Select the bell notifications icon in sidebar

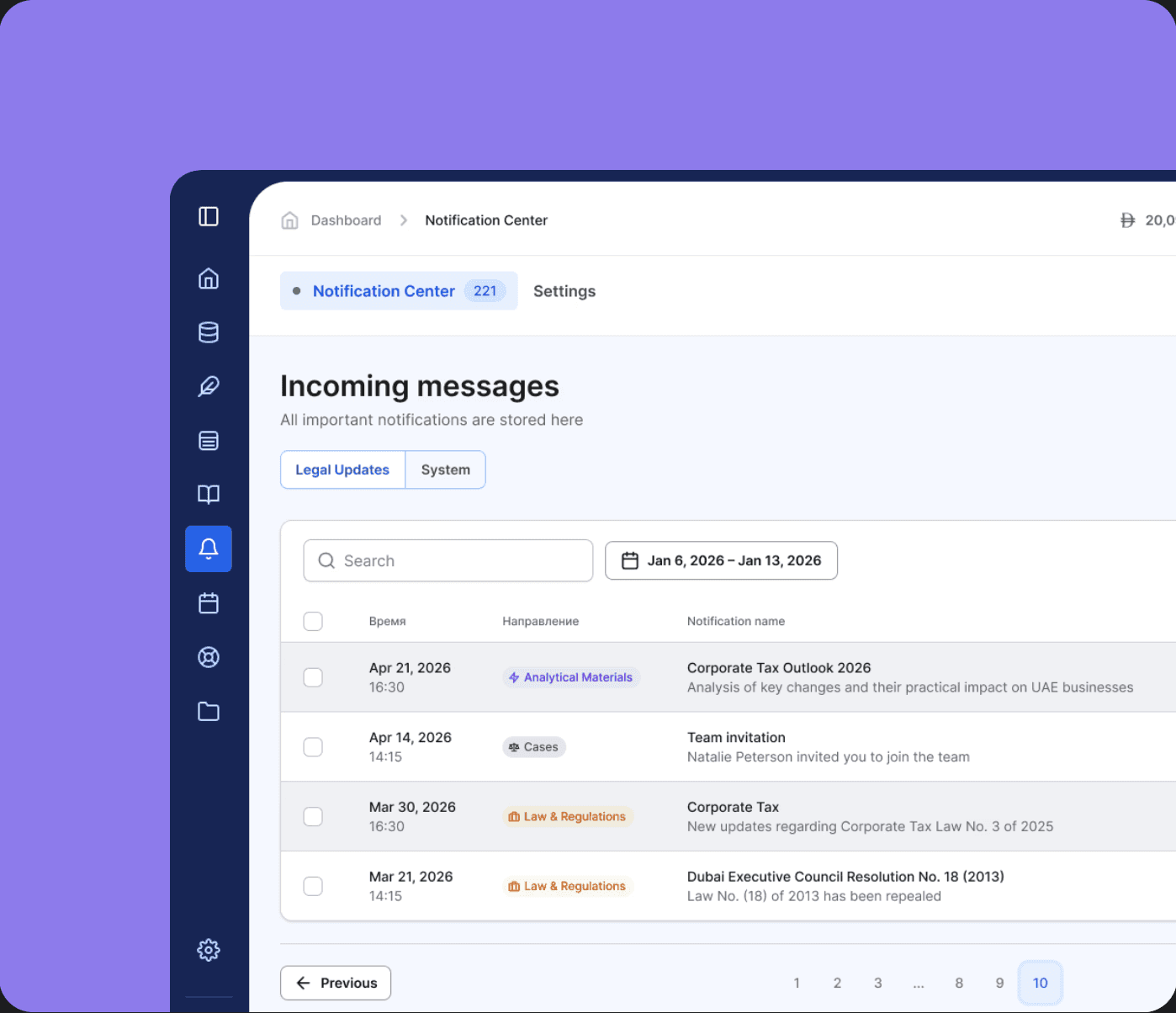point(209,549)
